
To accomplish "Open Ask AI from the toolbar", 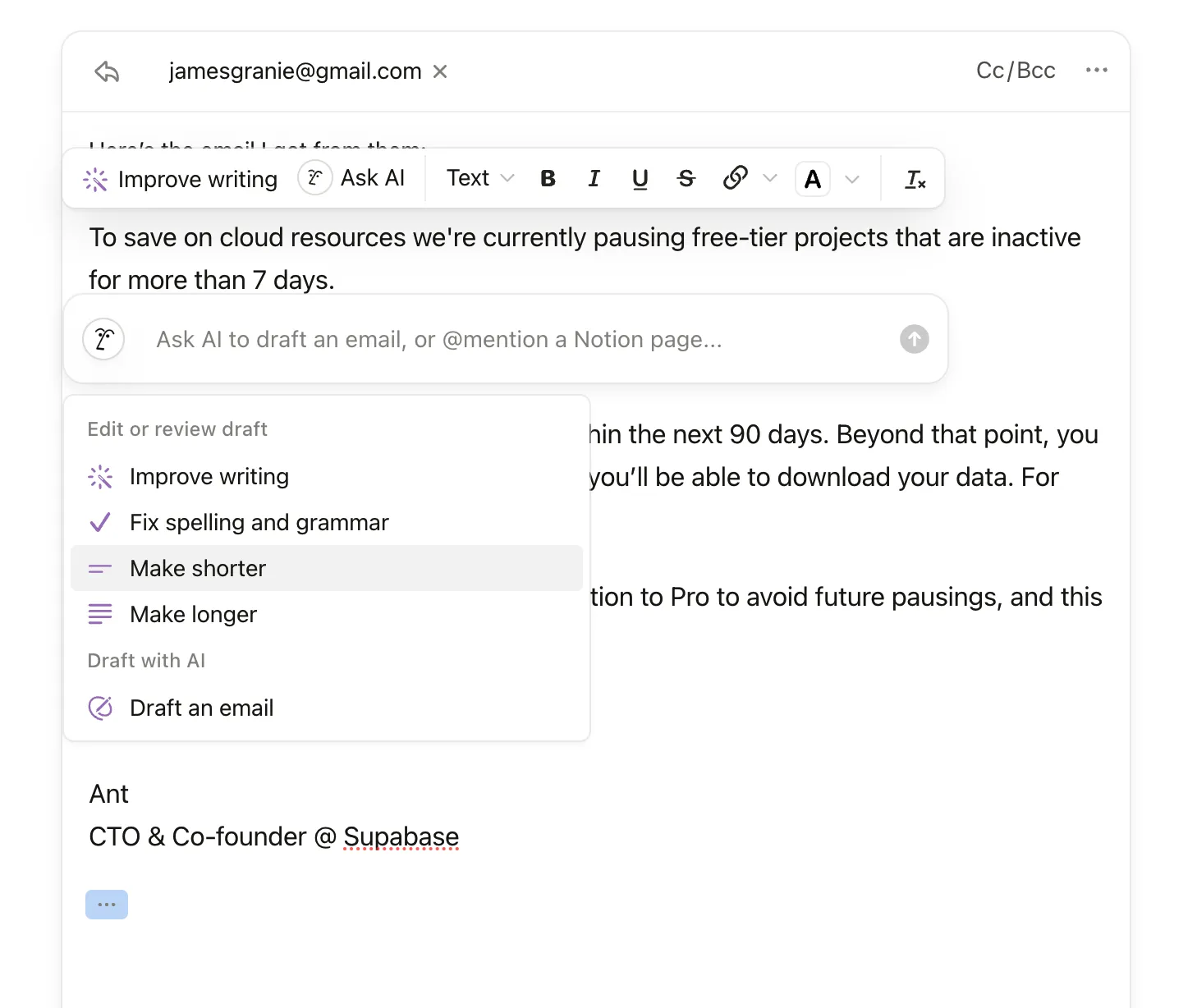I will click(x=355, y=177).
